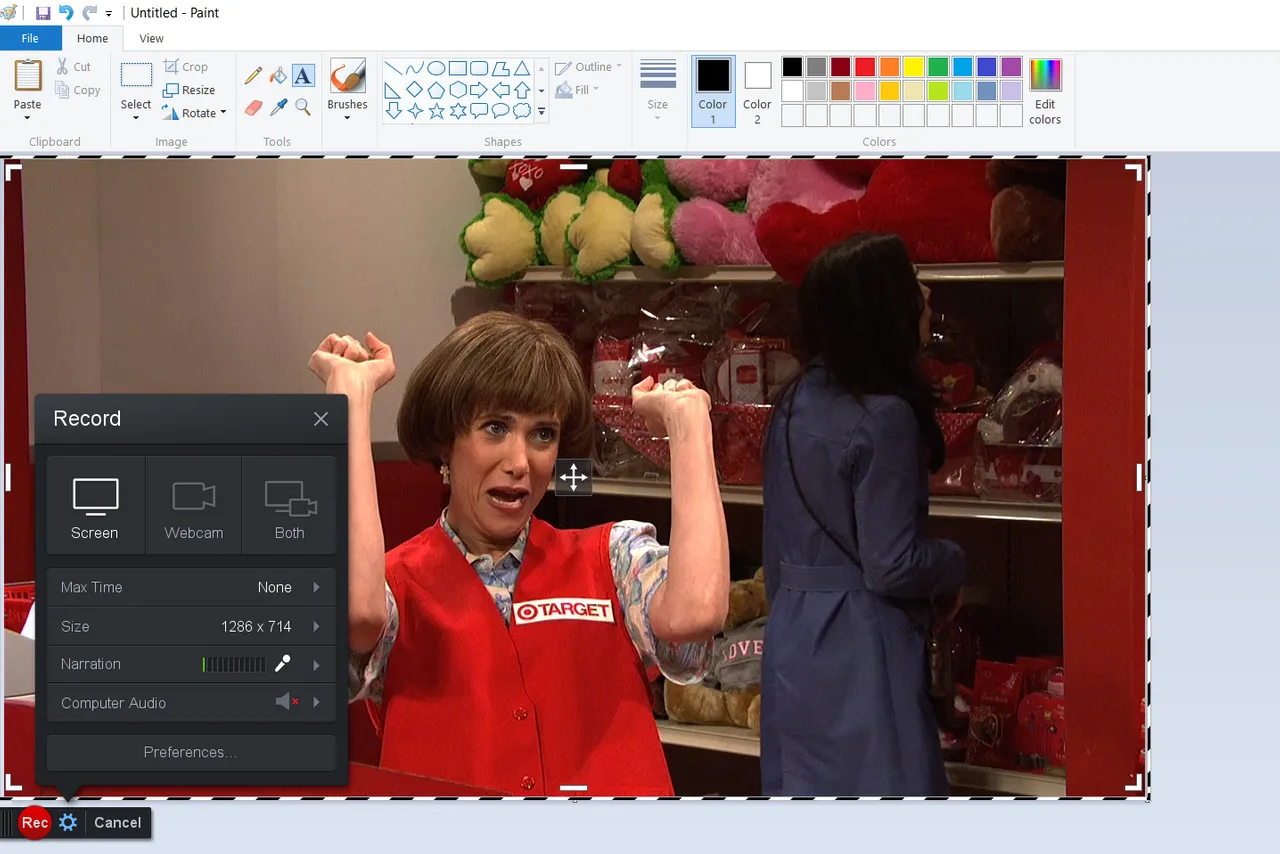
Task: Click the Paste clipboard icon
Action: pyautogui.click(x=28, y=75)
